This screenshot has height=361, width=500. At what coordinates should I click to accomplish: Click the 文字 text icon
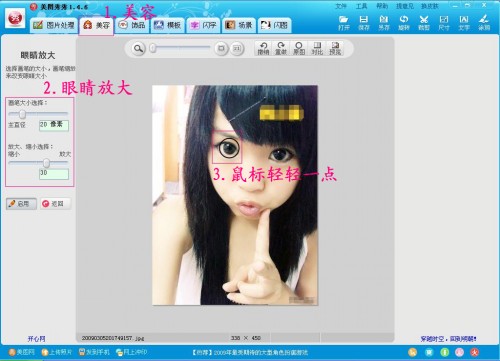coord(464,23)
